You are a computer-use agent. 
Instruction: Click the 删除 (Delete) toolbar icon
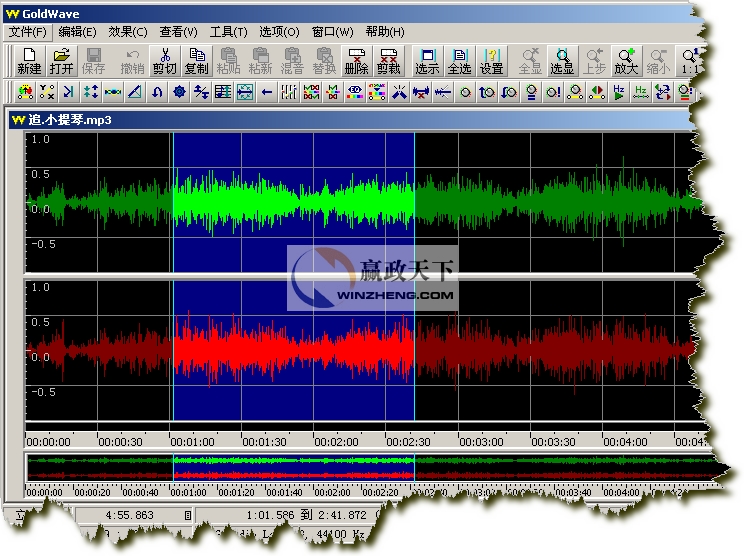click(355, 61)
